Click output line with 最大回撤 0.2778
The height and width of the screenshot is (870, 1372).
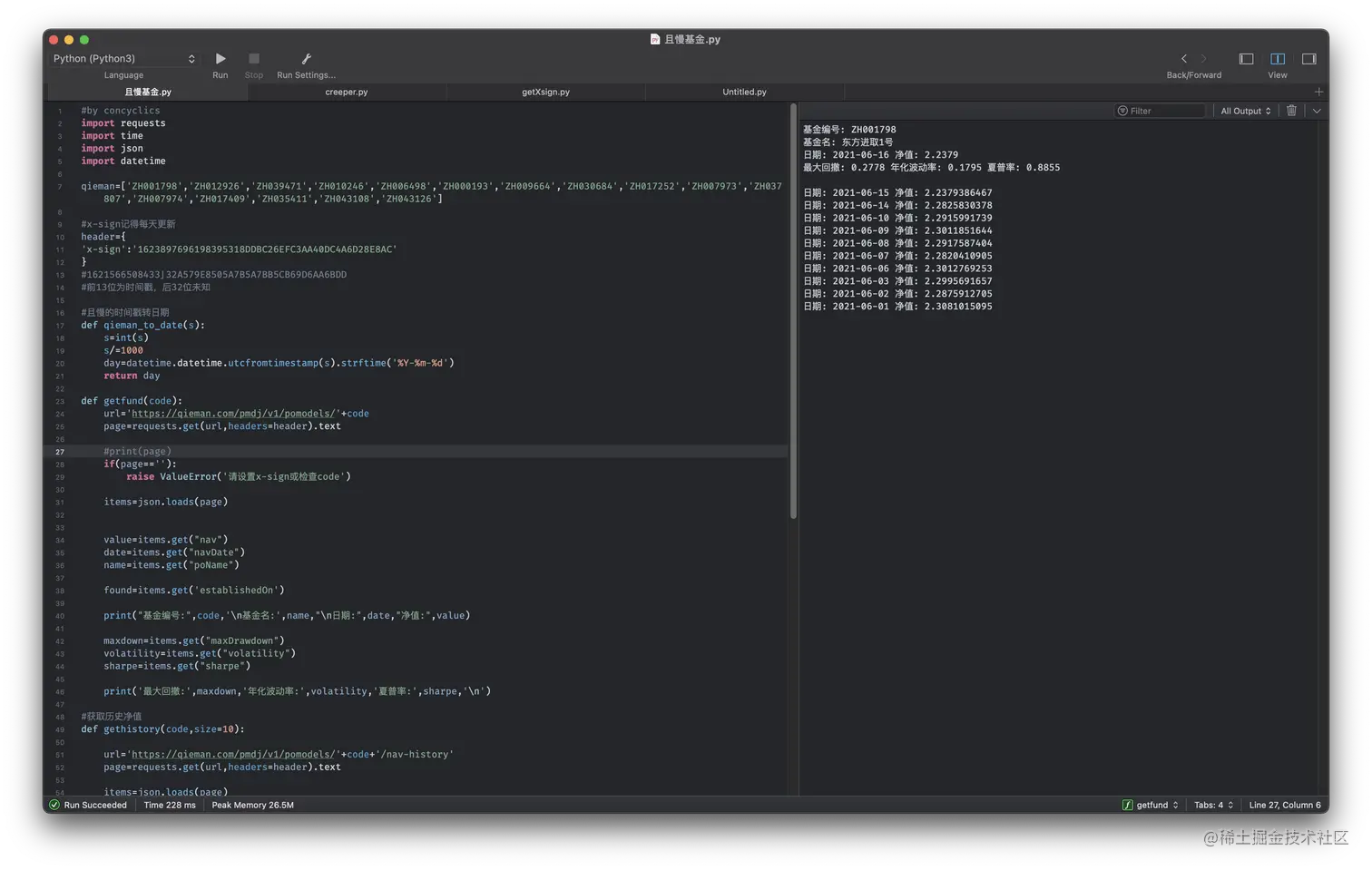coord(931,168)
